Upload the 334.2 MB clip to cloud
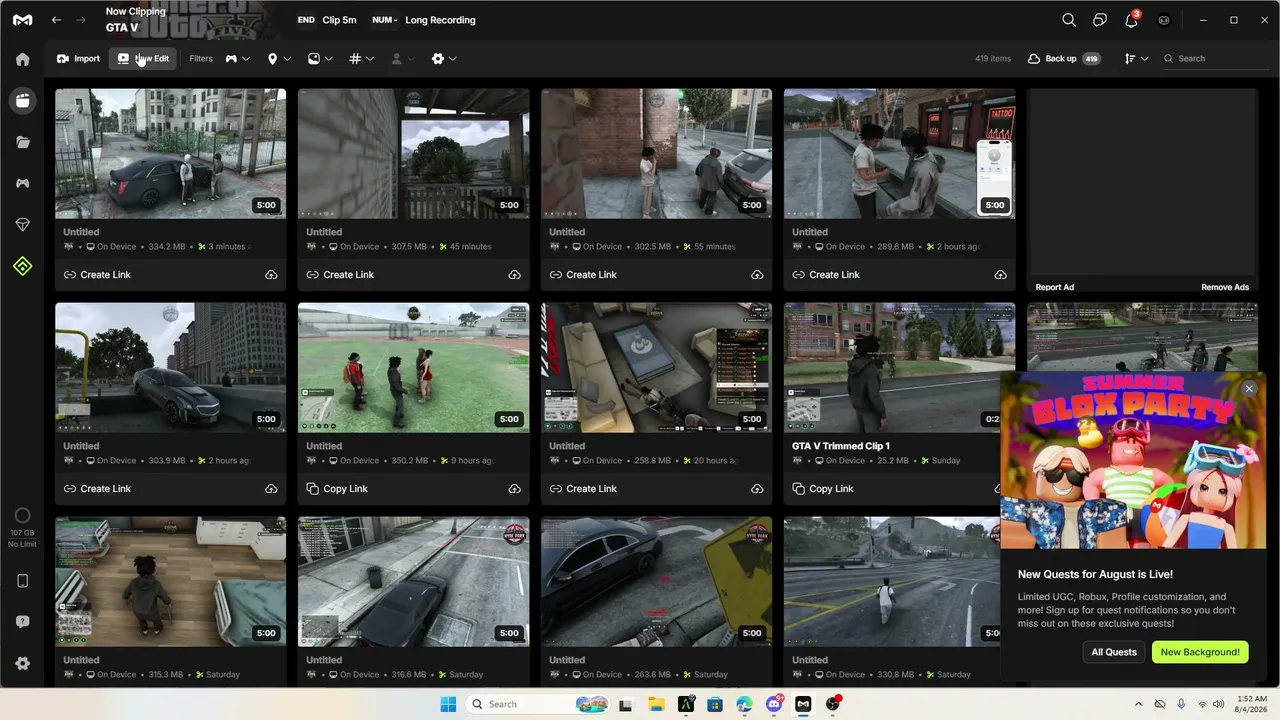 [271, 275]
